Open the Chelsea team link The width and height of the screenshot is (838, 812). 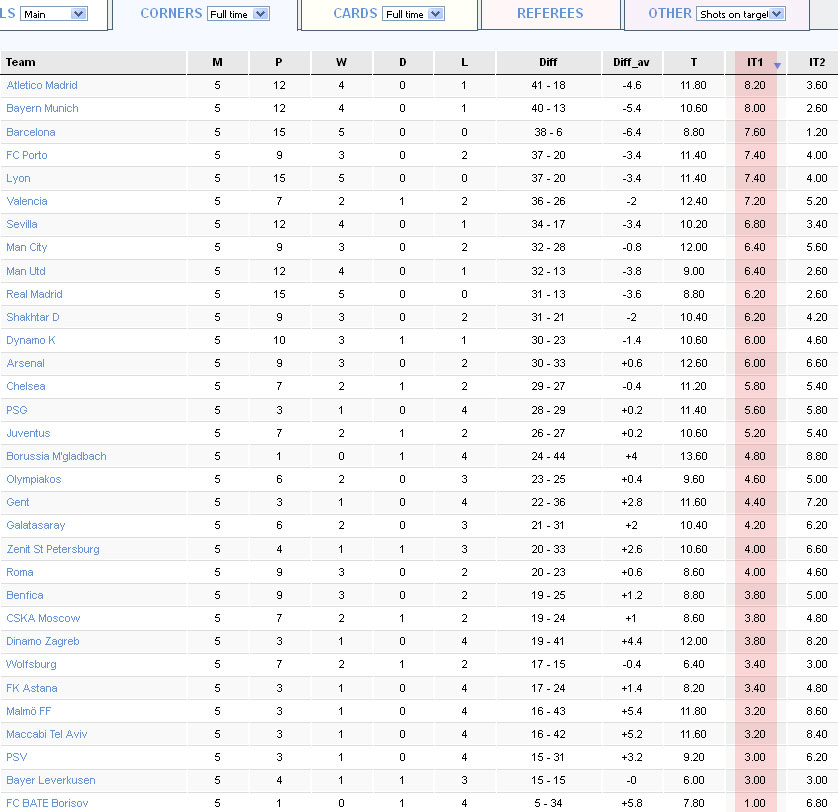[x=26, y=386]
